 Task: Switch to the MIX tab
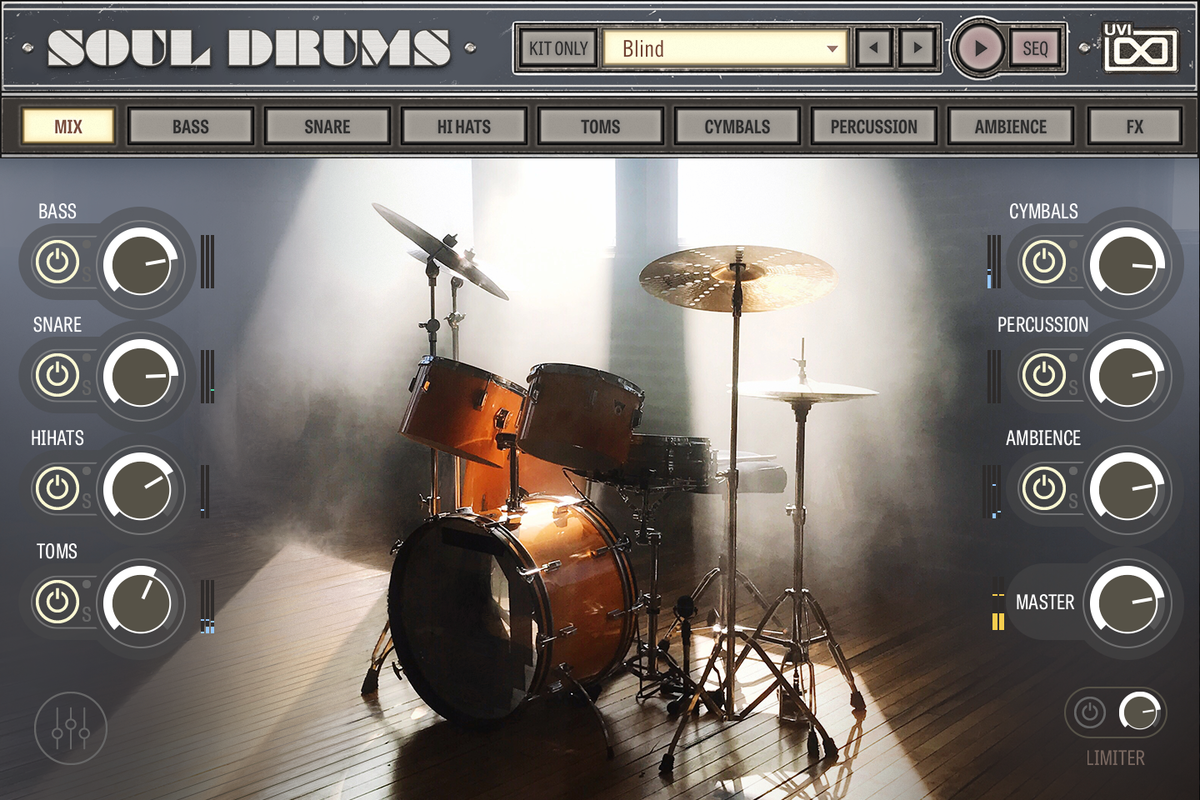pos(69,126)
